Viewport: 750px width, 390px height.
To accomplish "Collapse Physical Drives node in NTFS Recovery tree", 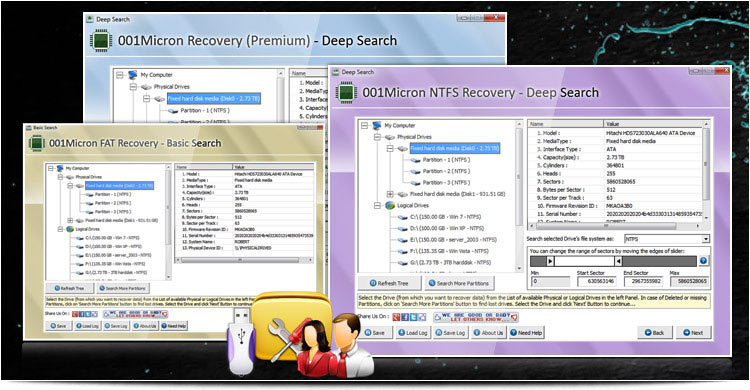I will [x=377, y=137].
